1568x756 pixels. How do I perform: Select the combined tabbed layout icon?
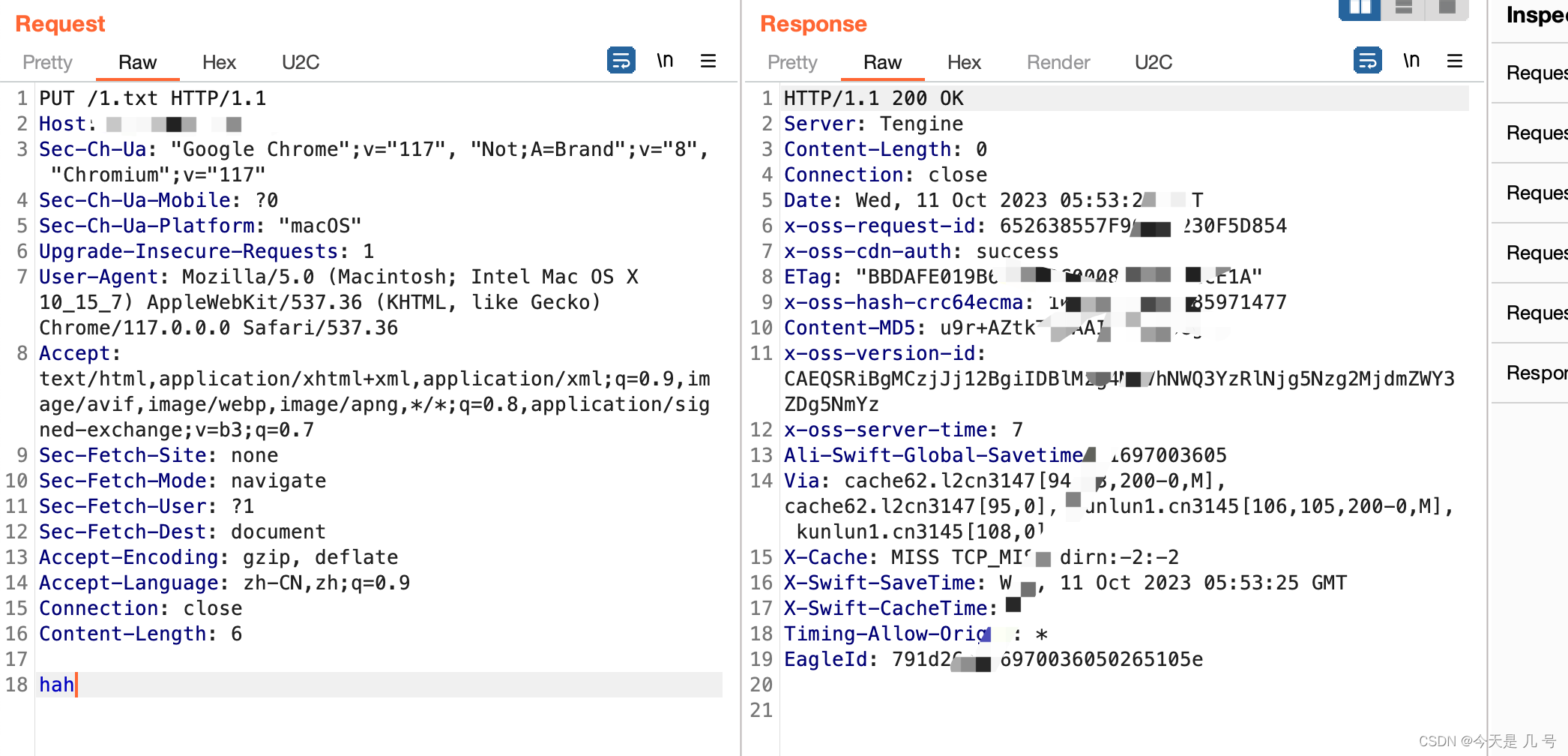tap(1447, 8)
